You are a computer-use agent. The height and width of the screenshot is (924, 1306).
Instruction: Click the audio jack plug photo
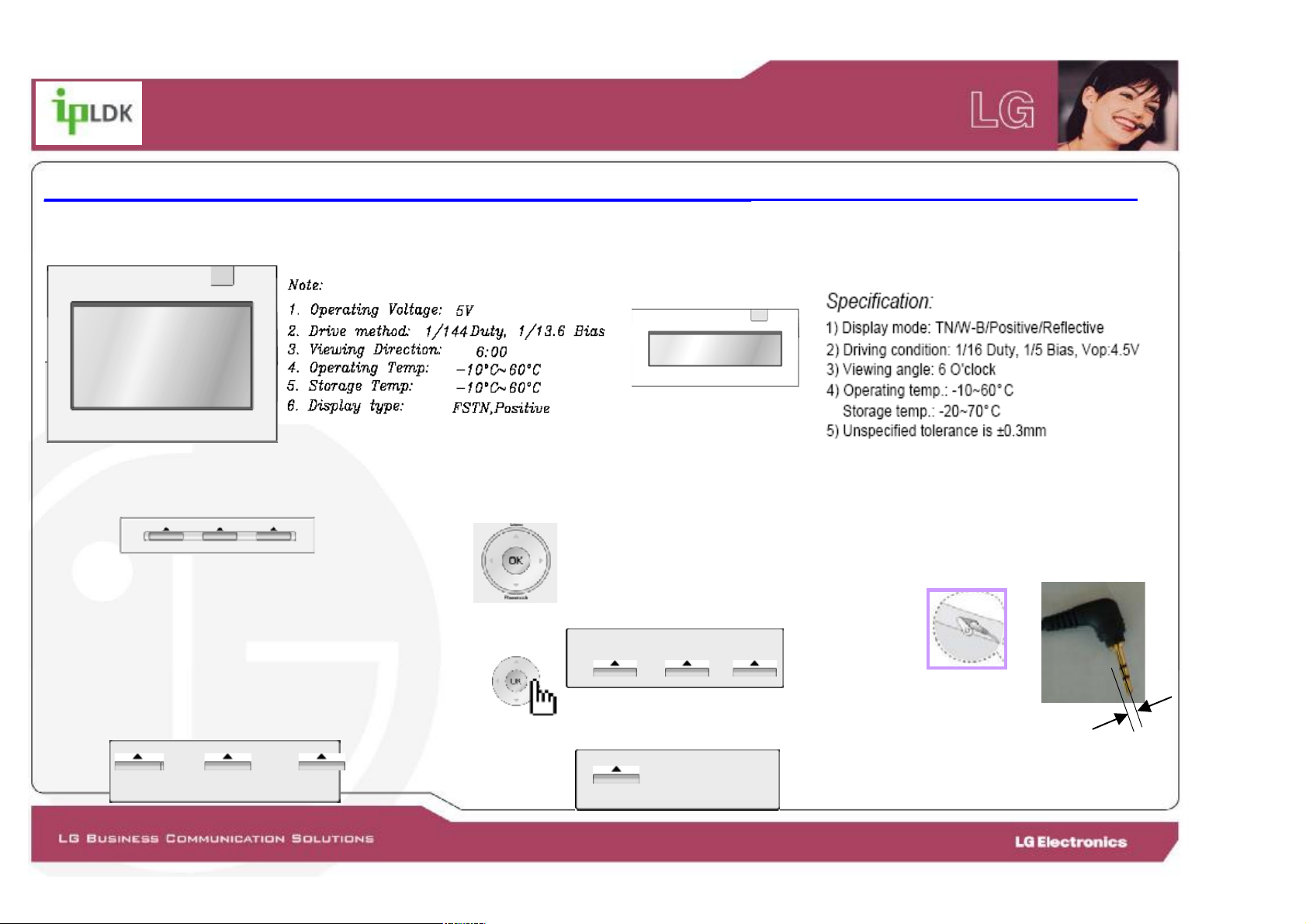tap(1093, 642)
